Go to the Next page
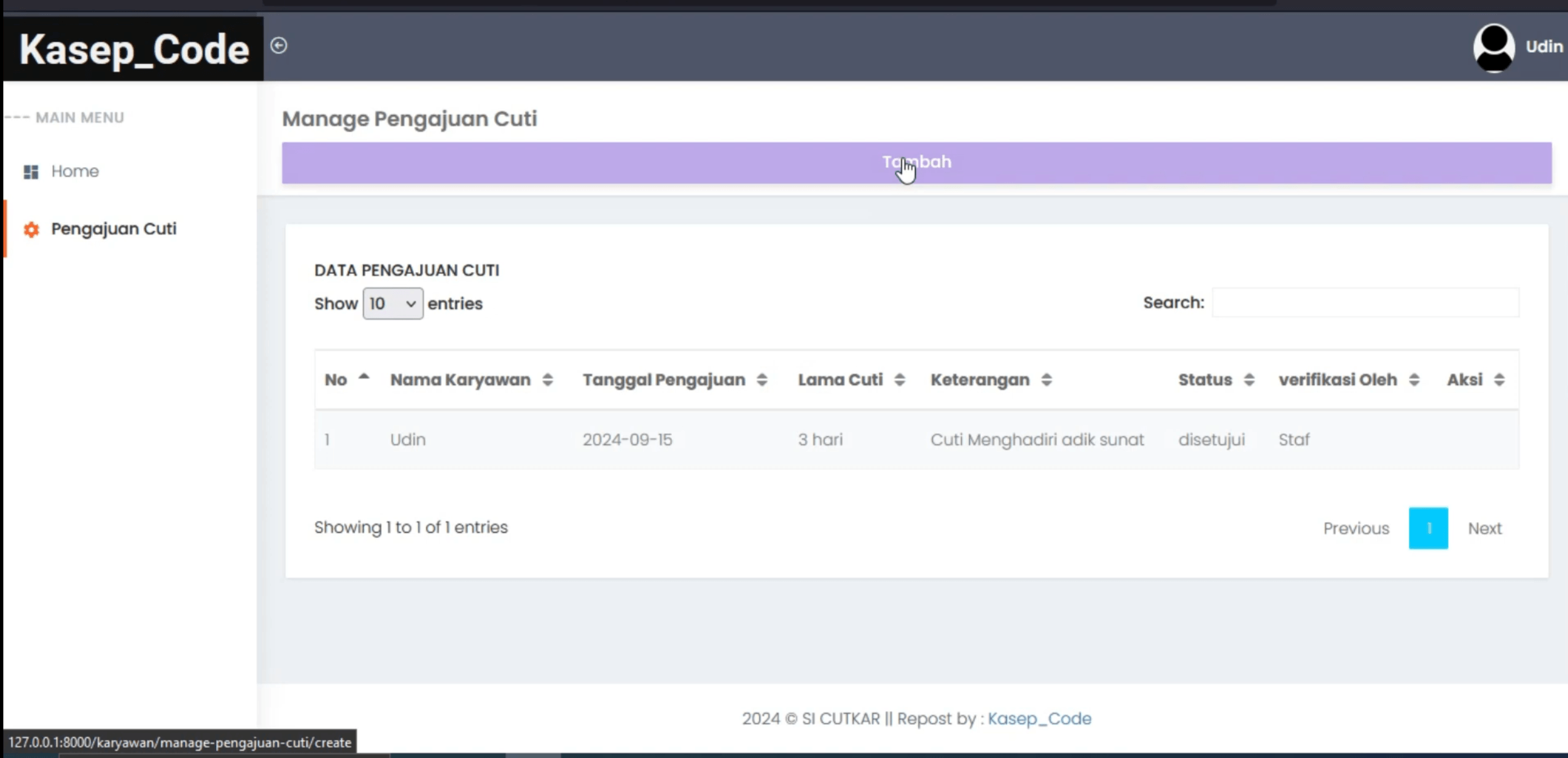This screenshot has width=1568, height=758. tap(1484, 528)
